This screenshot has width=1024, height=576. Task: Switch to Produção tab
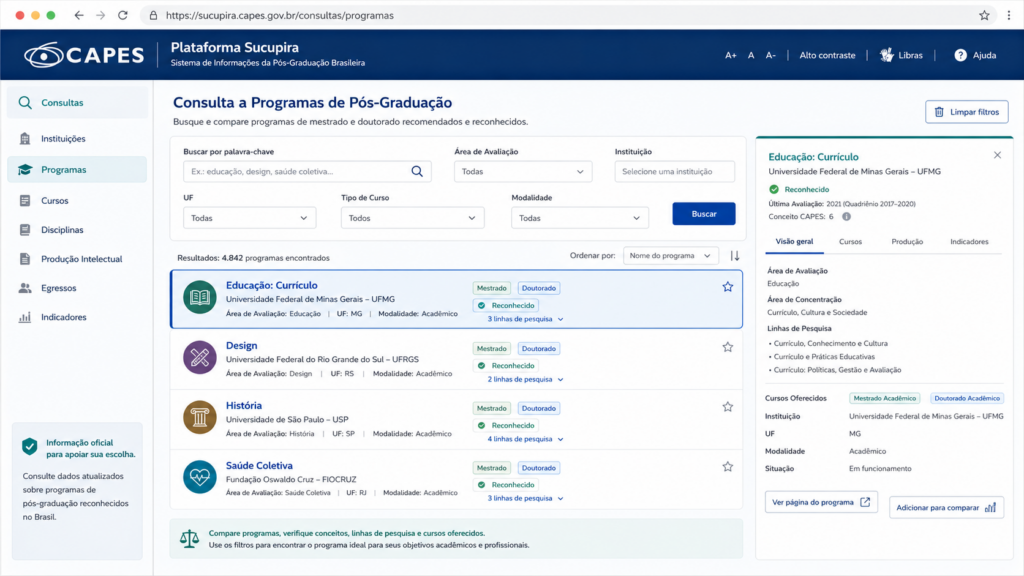(907, 242)
